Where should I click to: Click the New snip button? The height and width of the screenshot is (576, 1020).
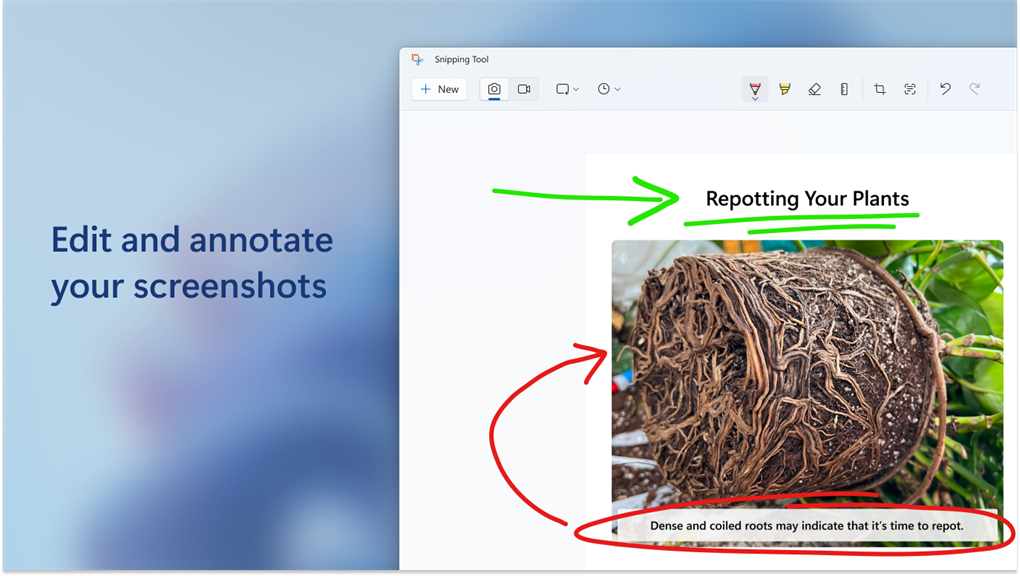click(x=440, y=89)
